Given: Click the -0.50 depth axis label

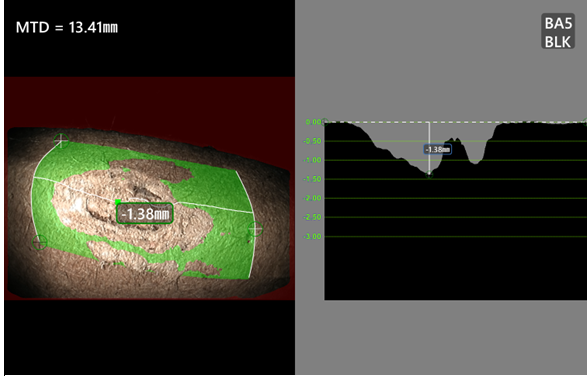Looking at the screenshot, I should pyautogui.click(x=312, y=141).
